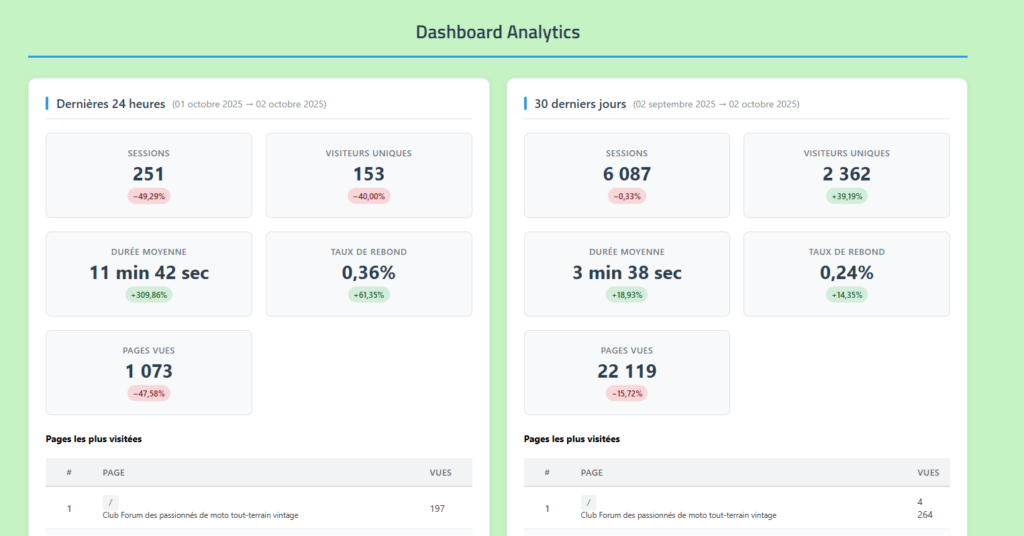Select the 11 min 42 sec duration value

click(149, 272)
